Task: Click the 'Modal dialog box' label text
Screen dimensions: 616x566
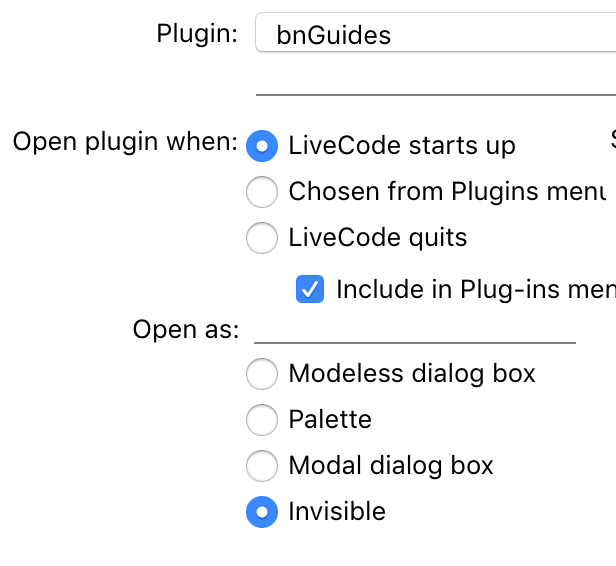Action: coord(391,465)
